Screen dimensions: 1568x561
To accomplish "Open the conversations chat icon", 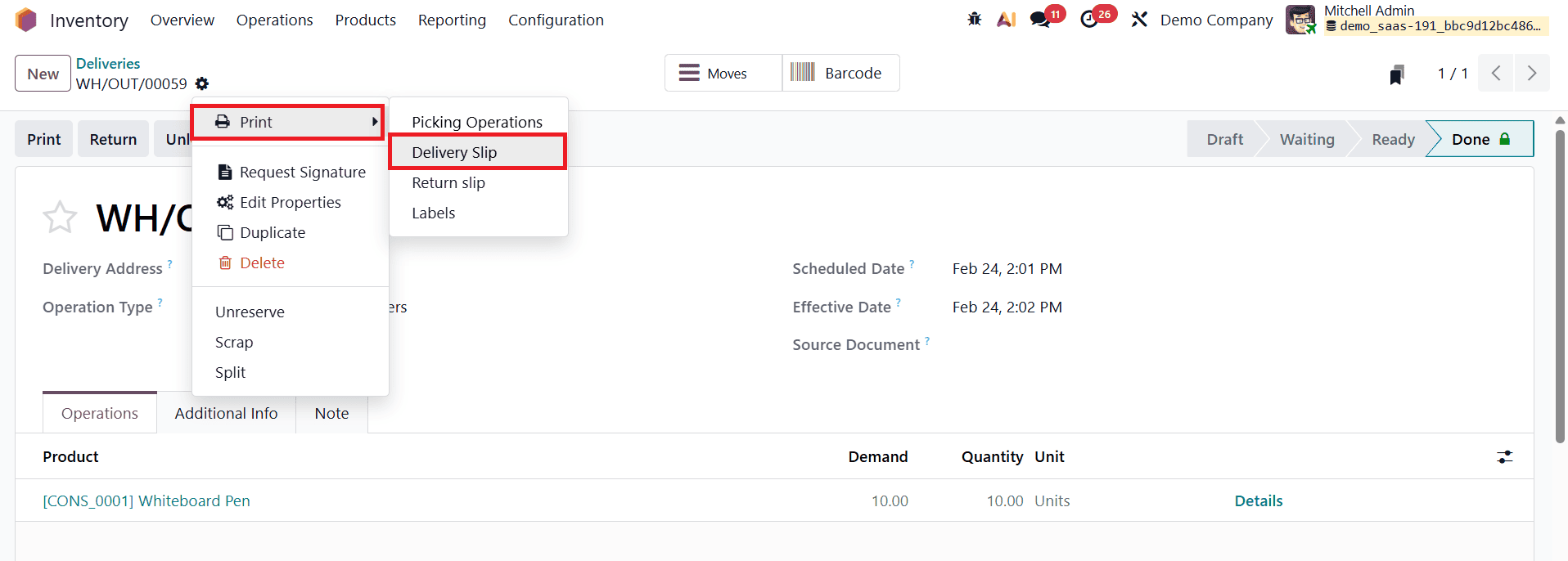I will (1040, 20).
